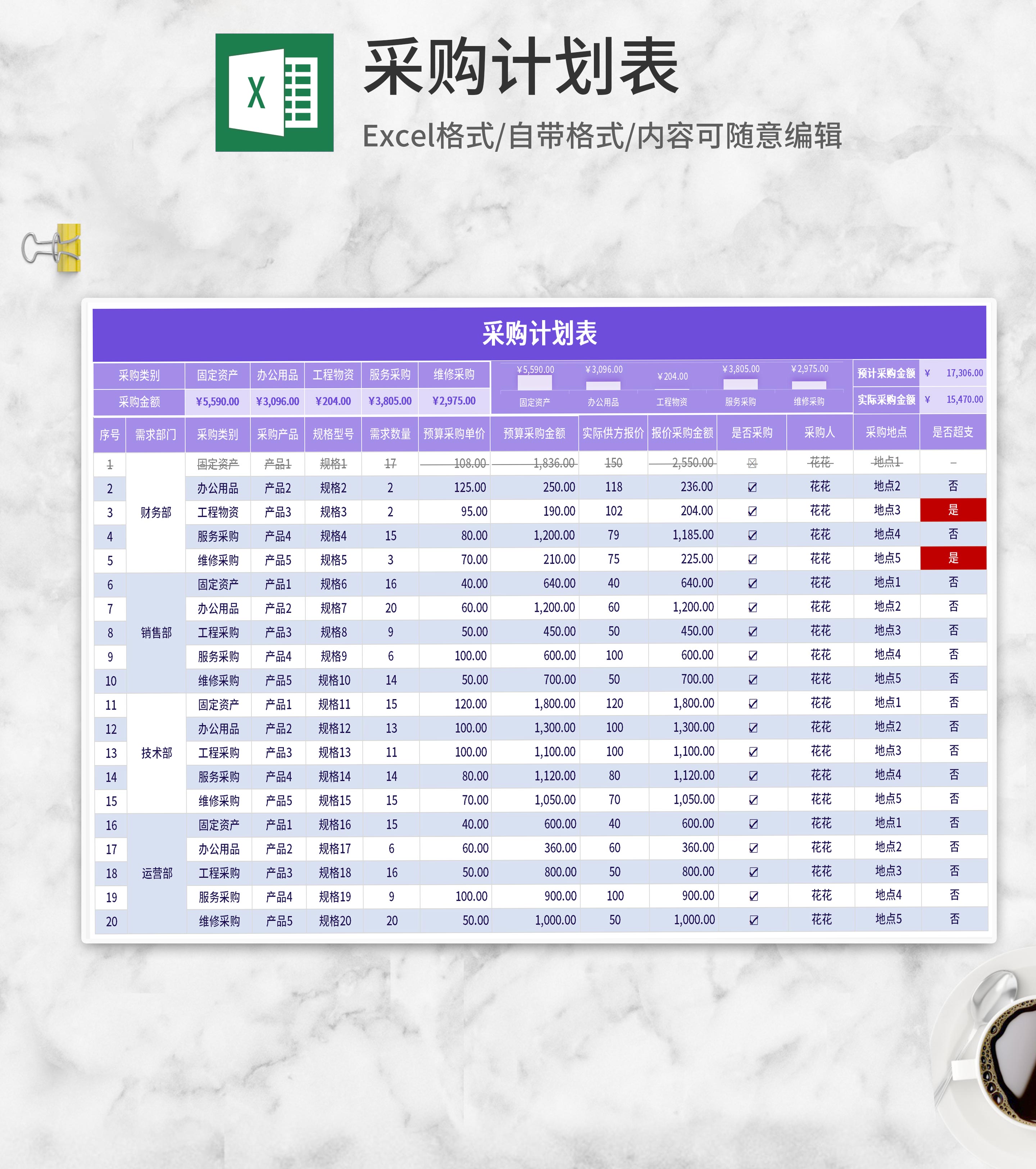This screenshot has width=1036, height=1169.
Task: Click the green Excel logo icon
Action: point(274,93)
